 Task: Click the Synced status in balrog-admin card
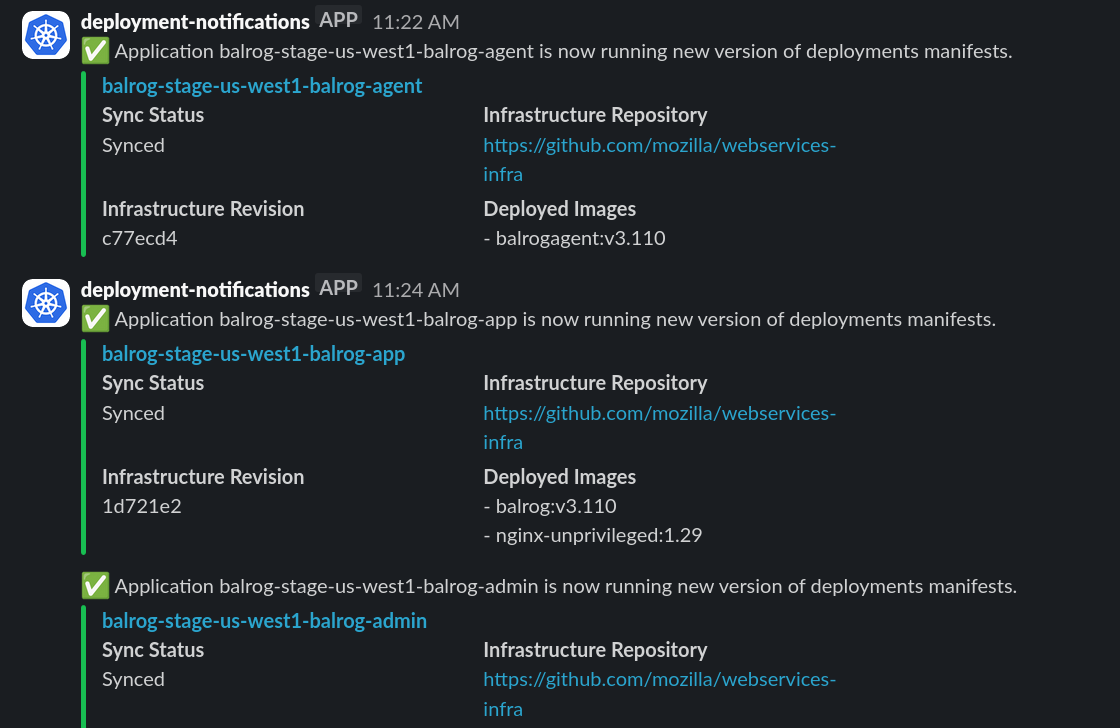click(x=134, y=679)
